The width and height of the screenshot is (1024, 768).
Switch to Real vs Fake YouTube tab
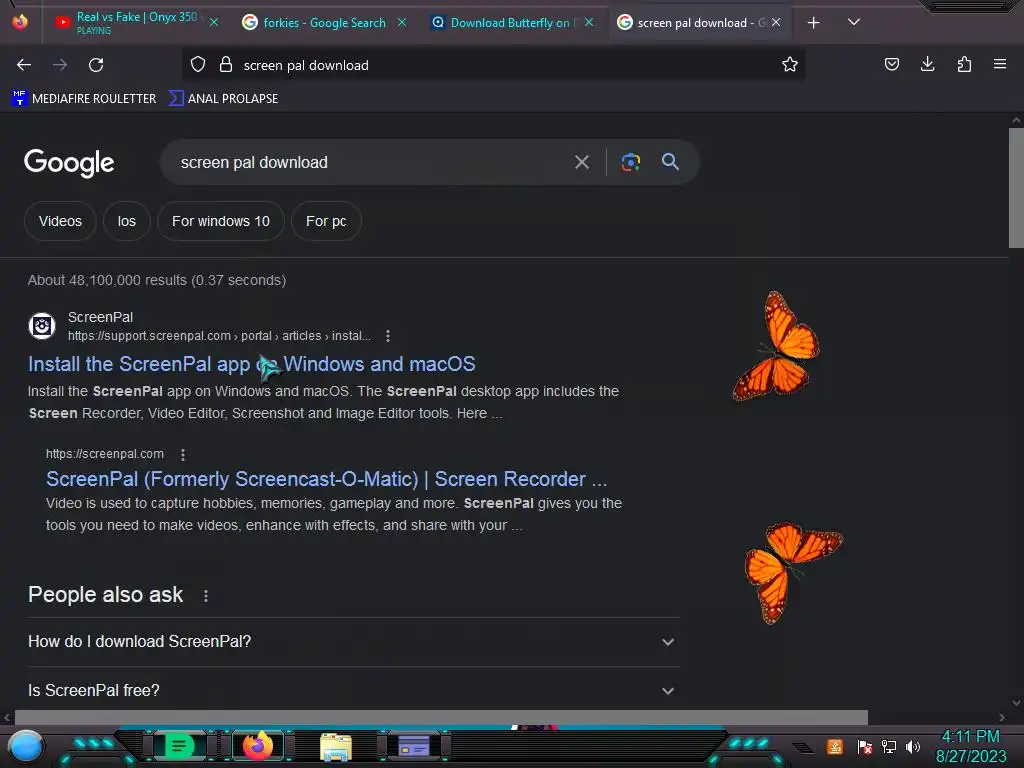click(x=137, y=23)
